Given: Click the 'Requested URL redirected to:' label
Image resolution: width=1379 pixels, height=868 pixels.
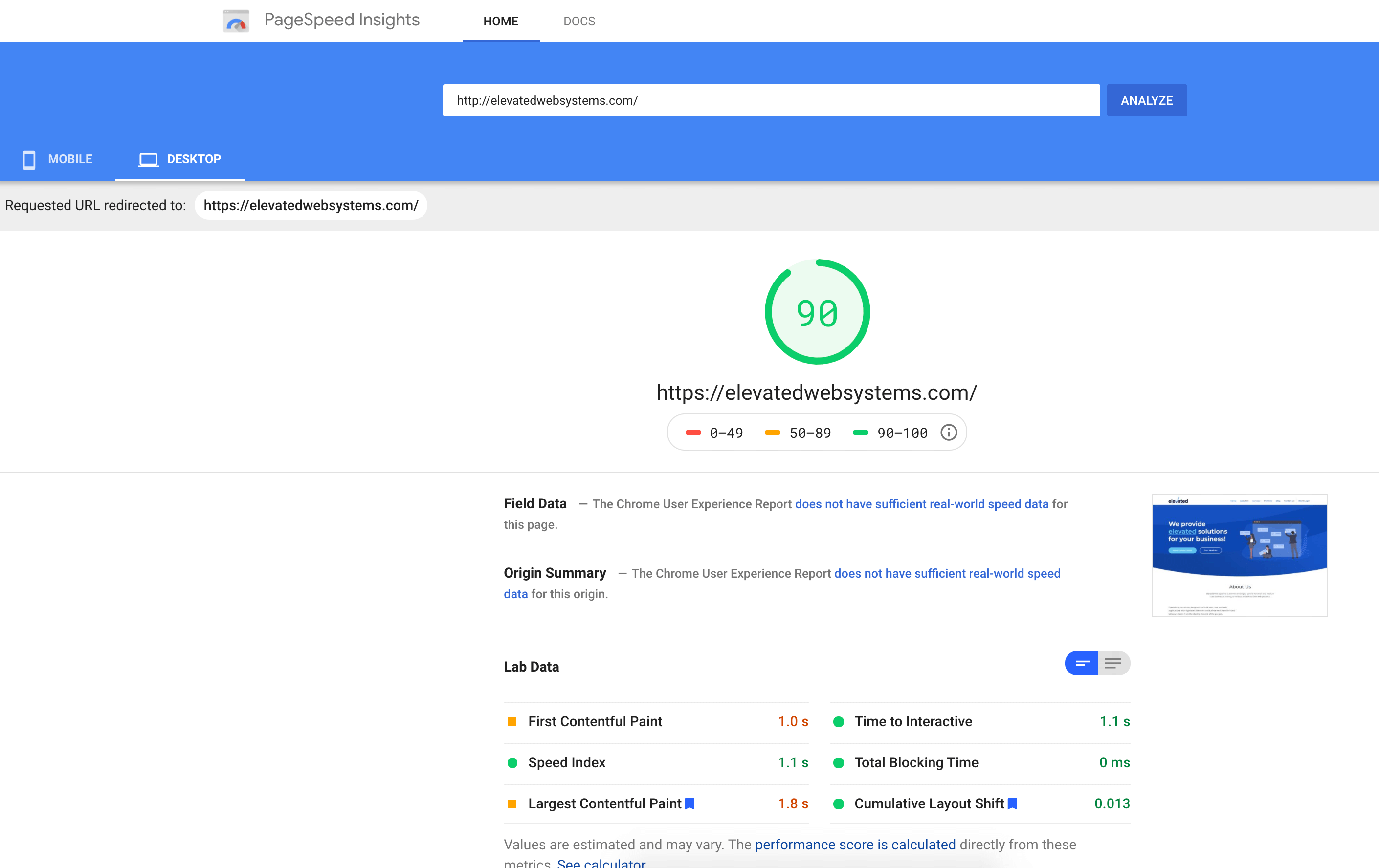Looking at the screenshot, I should click(x=96, y=205).
